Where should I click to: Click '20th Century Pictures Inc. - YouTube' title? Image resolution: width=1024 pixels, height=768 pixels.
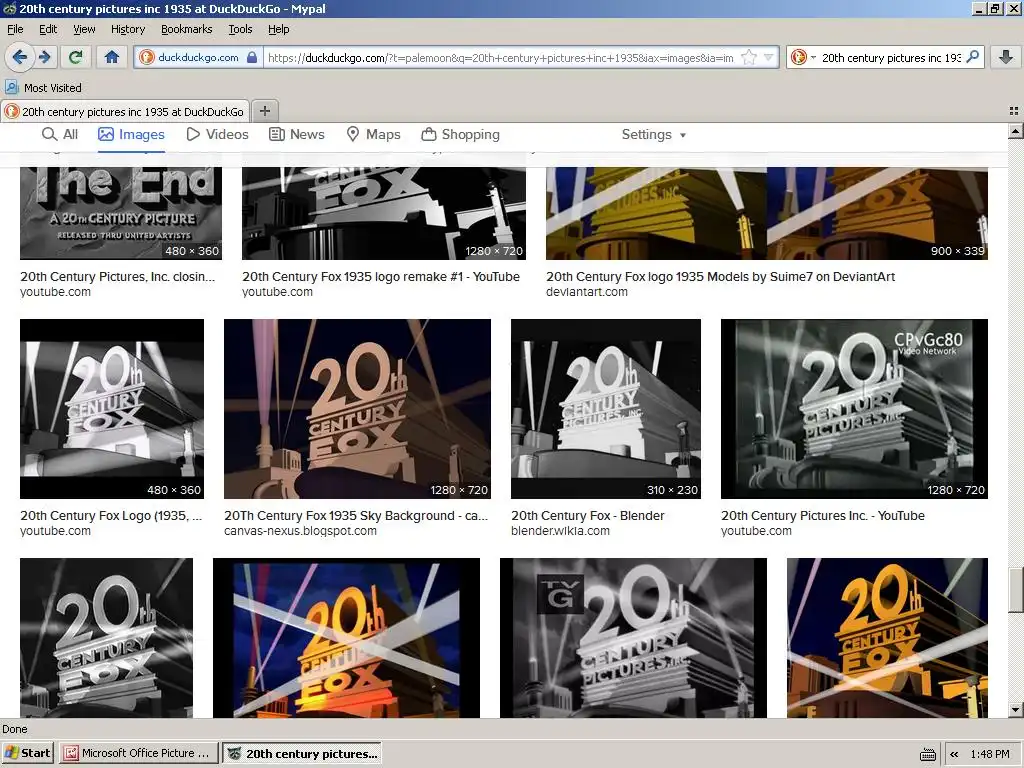[823, 516]
